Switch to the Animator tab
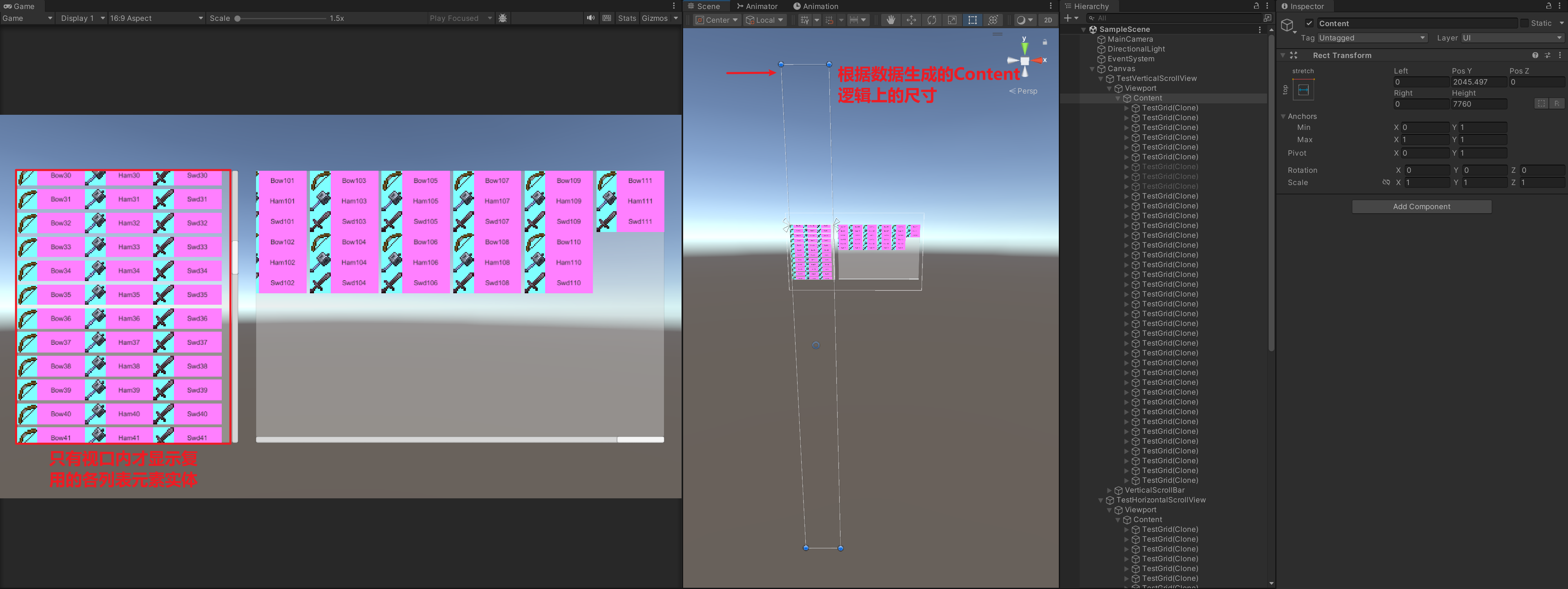Viewport: 1568px width, 589px height. click(757, 6)
